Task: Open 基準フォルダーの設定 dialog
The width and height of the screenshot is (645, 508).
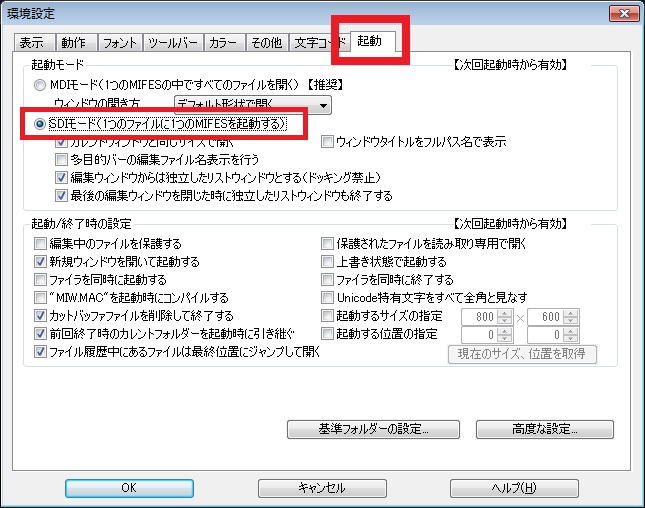Action: [360, 430]
